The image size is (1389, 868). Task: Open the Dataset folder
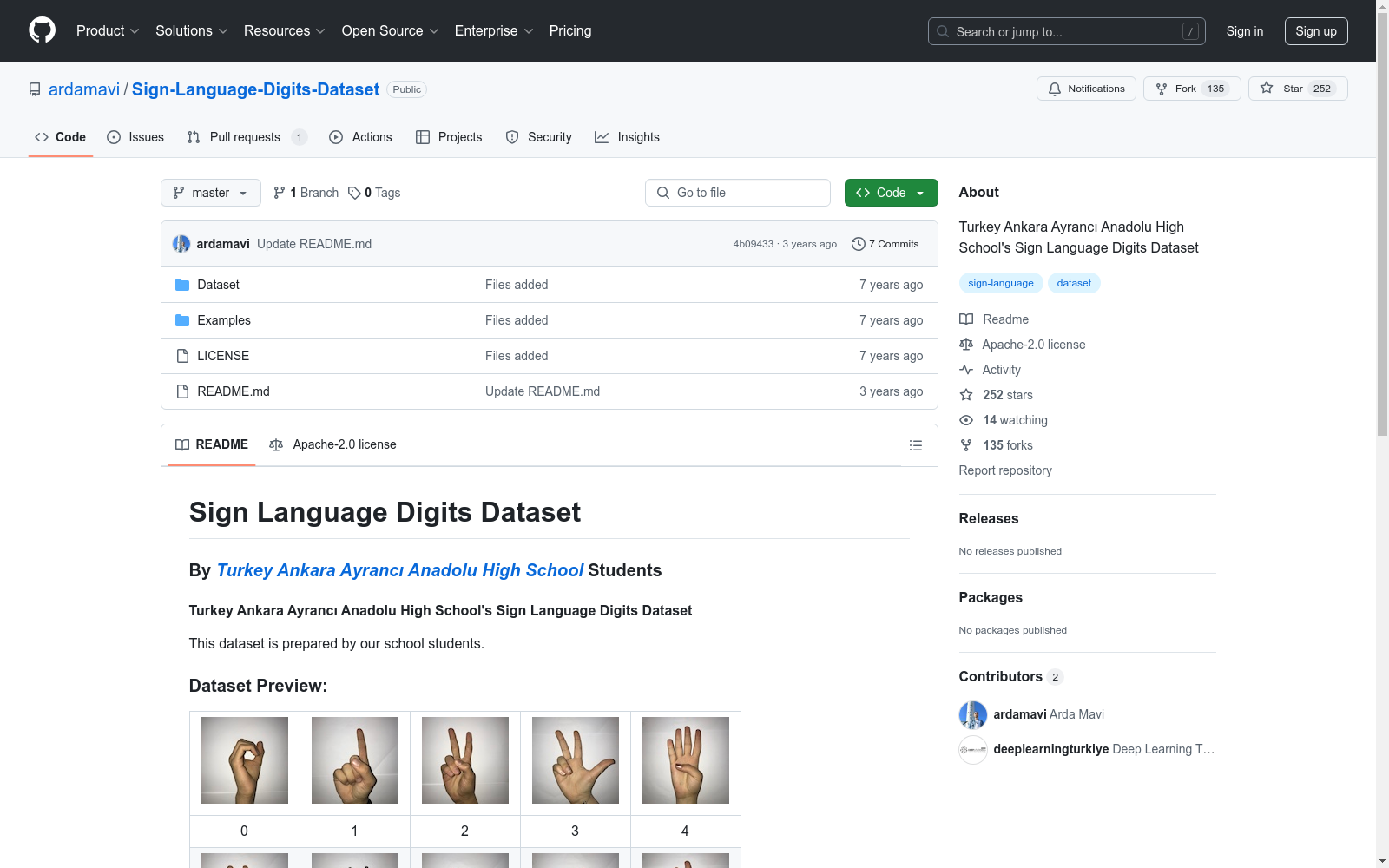tap(218, 285)
